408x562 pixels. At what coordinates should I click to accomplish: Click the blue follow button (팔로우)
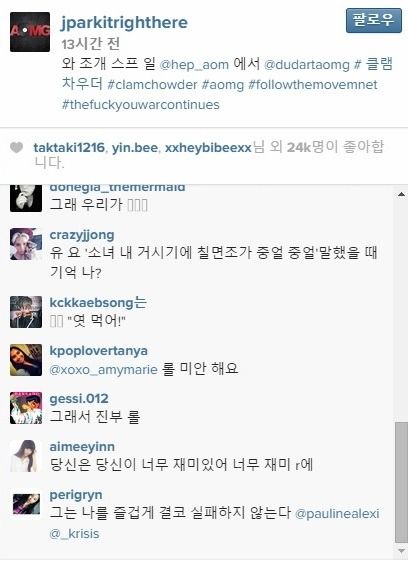pos(374,20)
